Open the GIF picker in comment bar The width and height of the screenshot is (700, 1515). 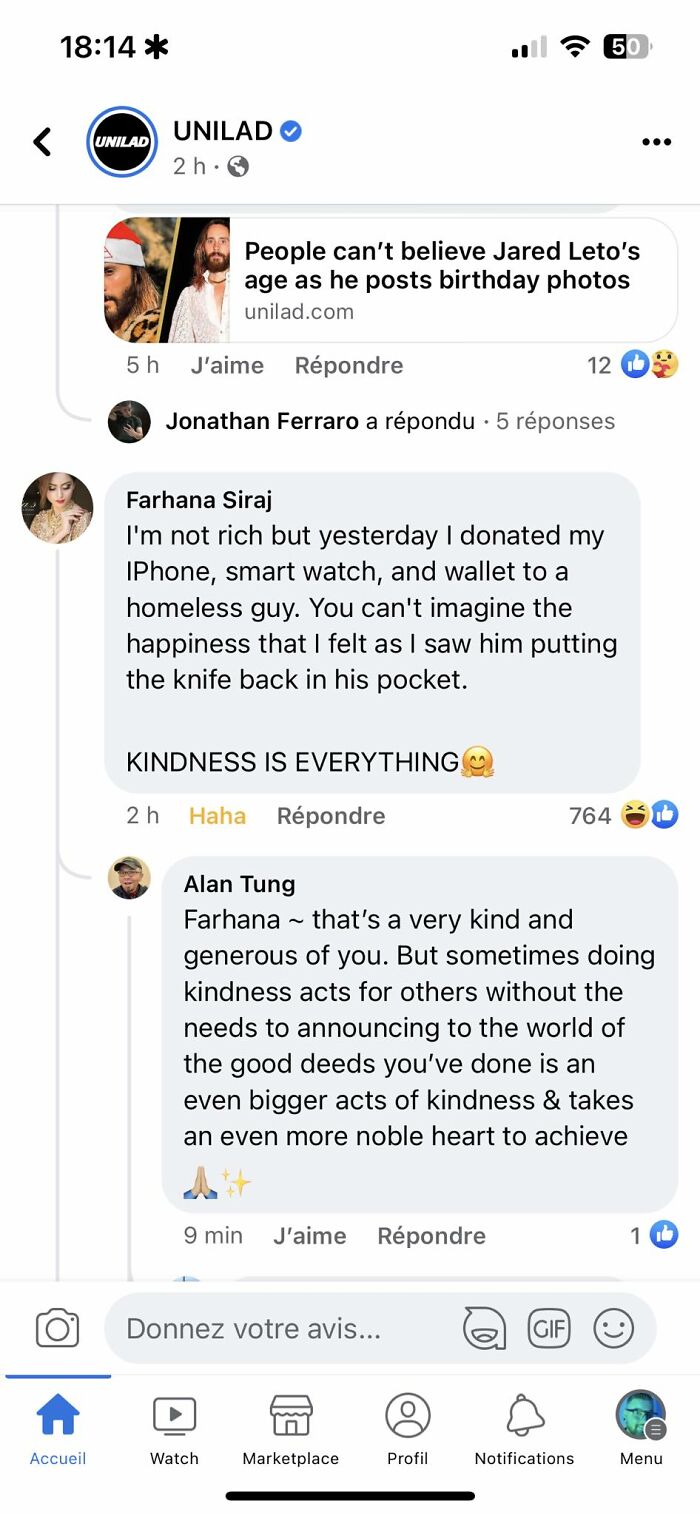pyautogui.click(x=549, y=1328)
